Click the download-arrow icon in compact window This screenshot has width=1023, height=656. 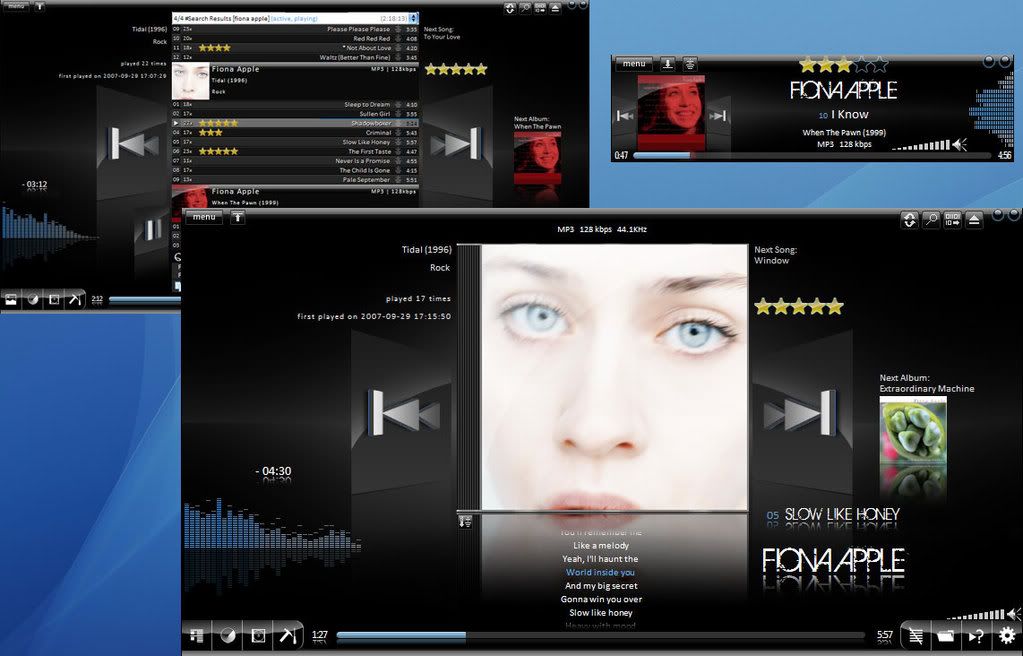click(667, 64)
